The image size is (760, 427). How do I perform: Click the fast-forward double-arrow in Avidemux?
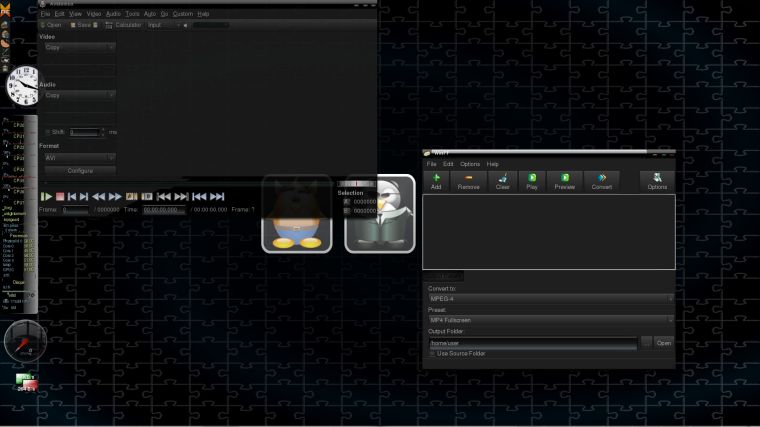[115, 196]
